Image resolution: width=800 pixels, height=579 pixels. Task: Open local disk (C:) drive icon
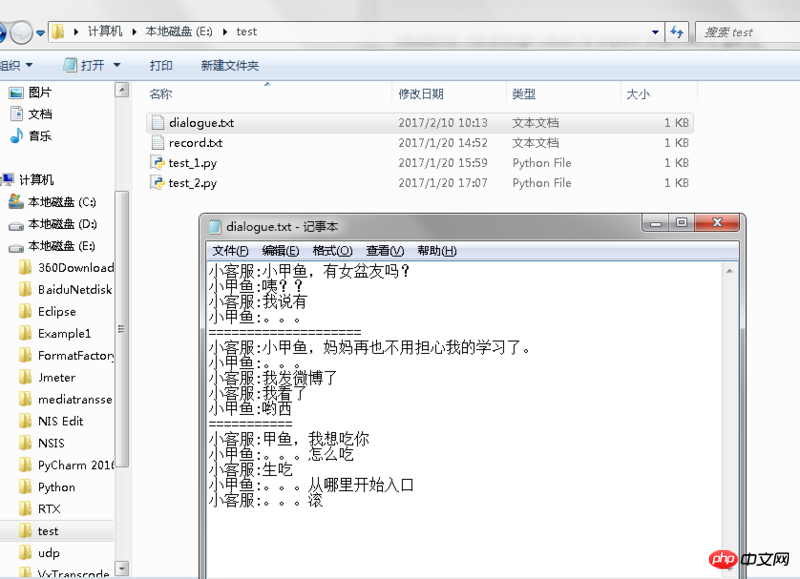click(16, 202)
